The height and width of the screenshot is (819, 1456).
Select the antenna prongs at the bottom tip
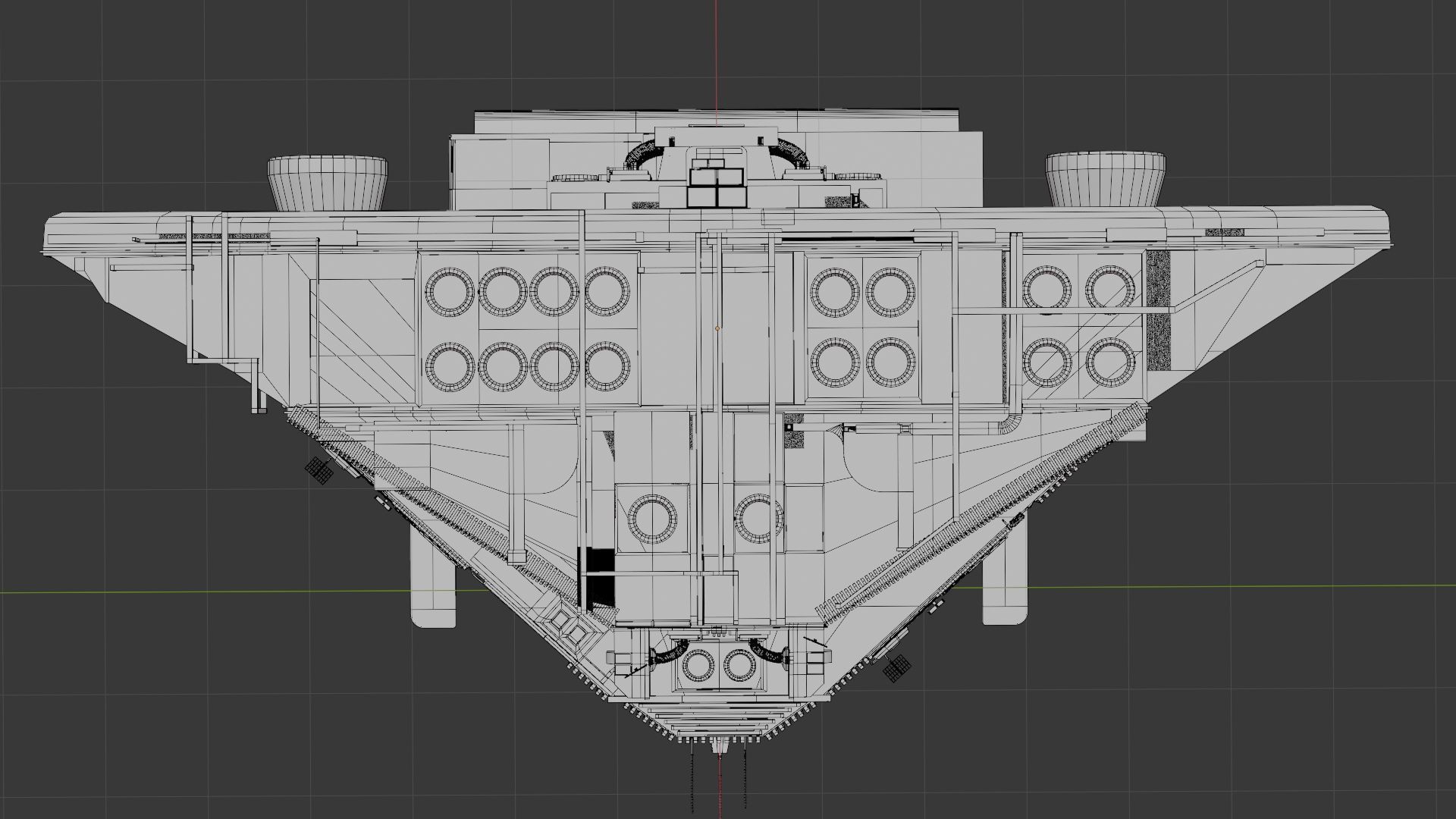[x=719, y=775]
